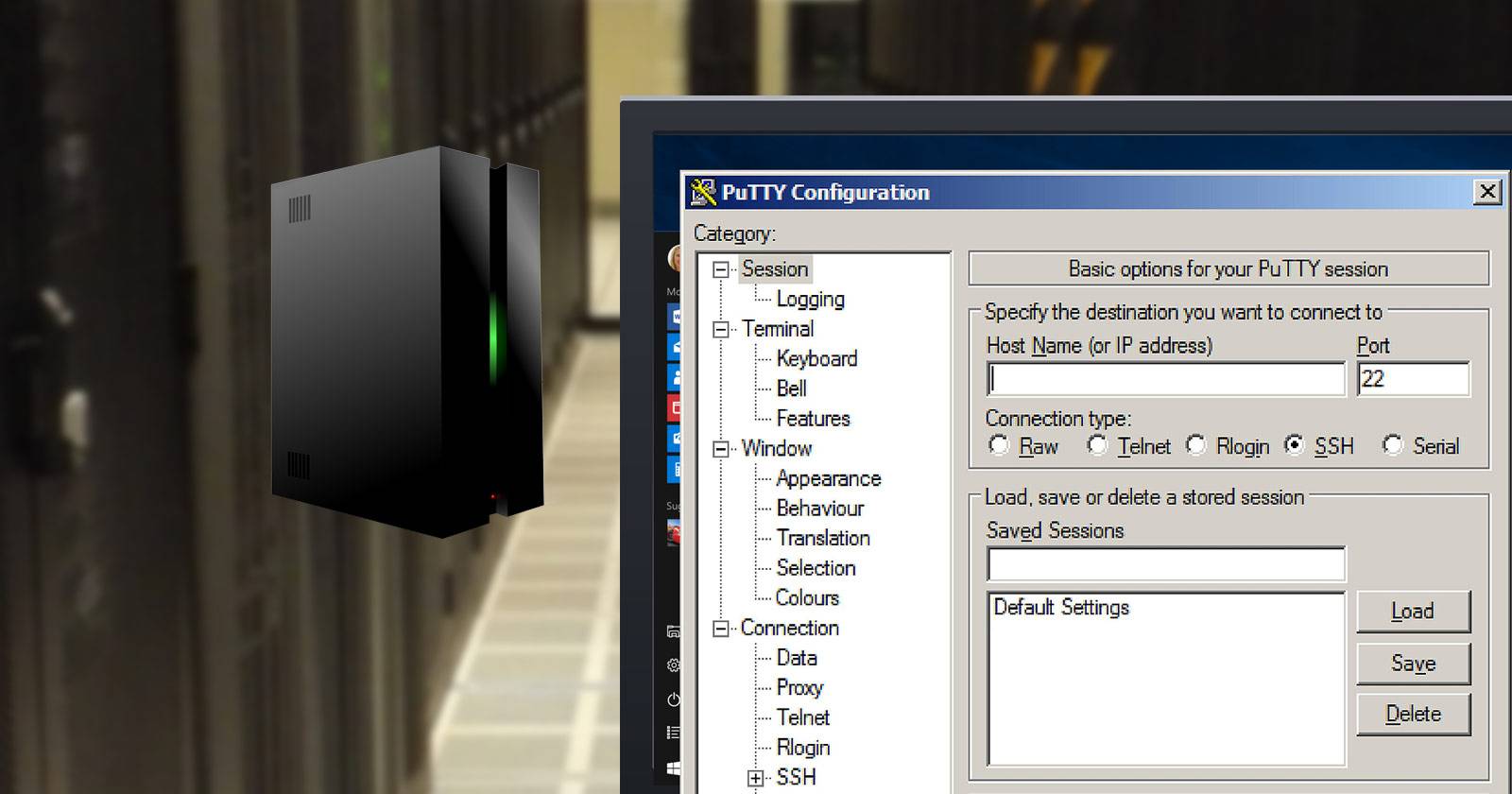Open the Data settings category
Screen dimensions: 1512x794
point(797,657)
